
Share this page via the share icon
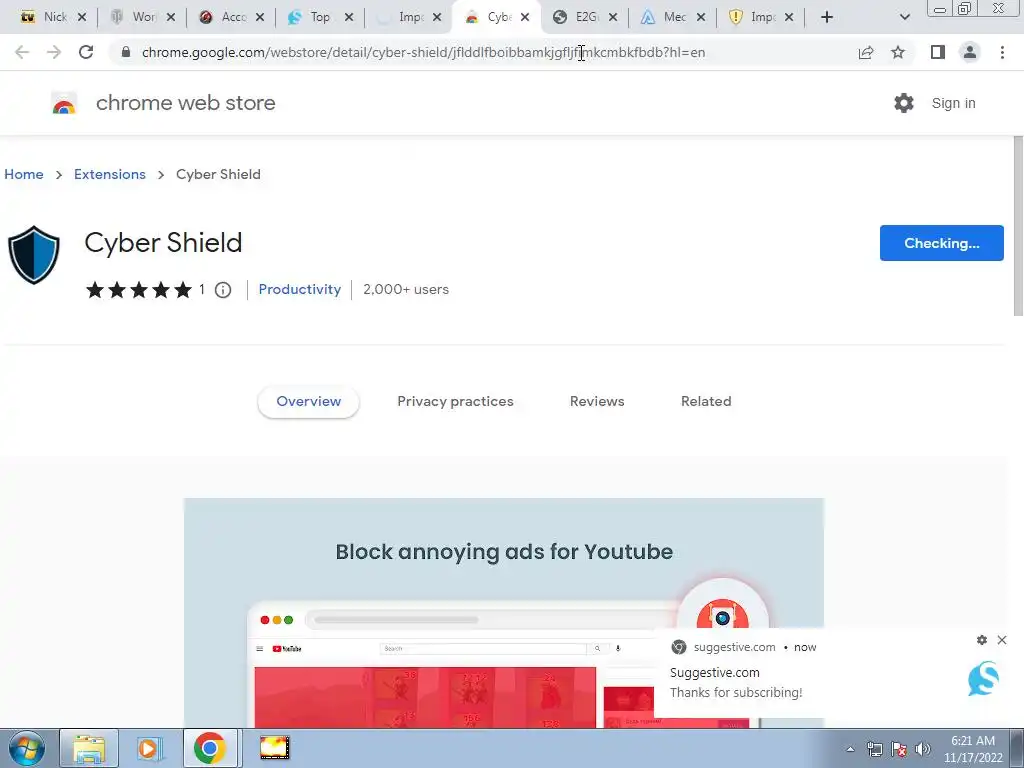point(866,52)
